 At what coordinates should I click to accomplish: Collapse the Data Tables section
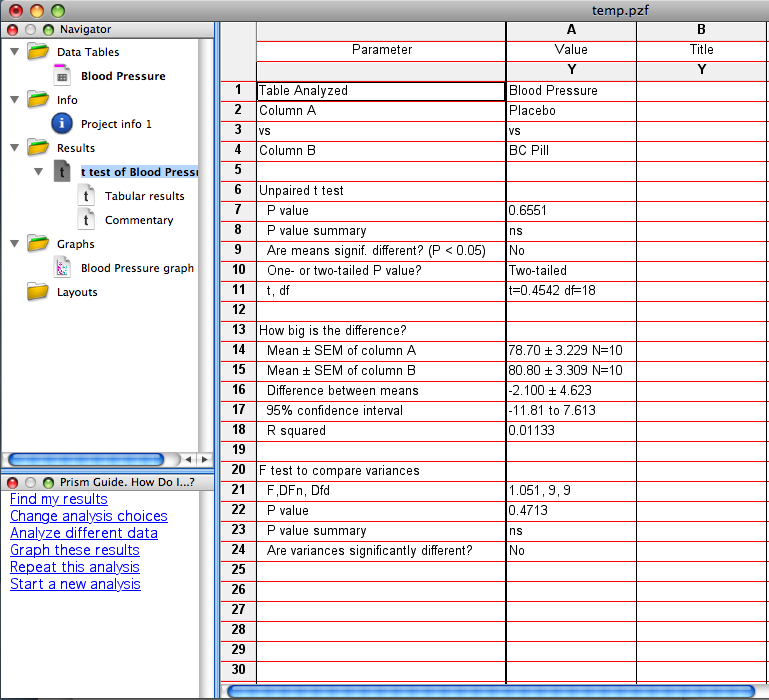click(14, 52)
